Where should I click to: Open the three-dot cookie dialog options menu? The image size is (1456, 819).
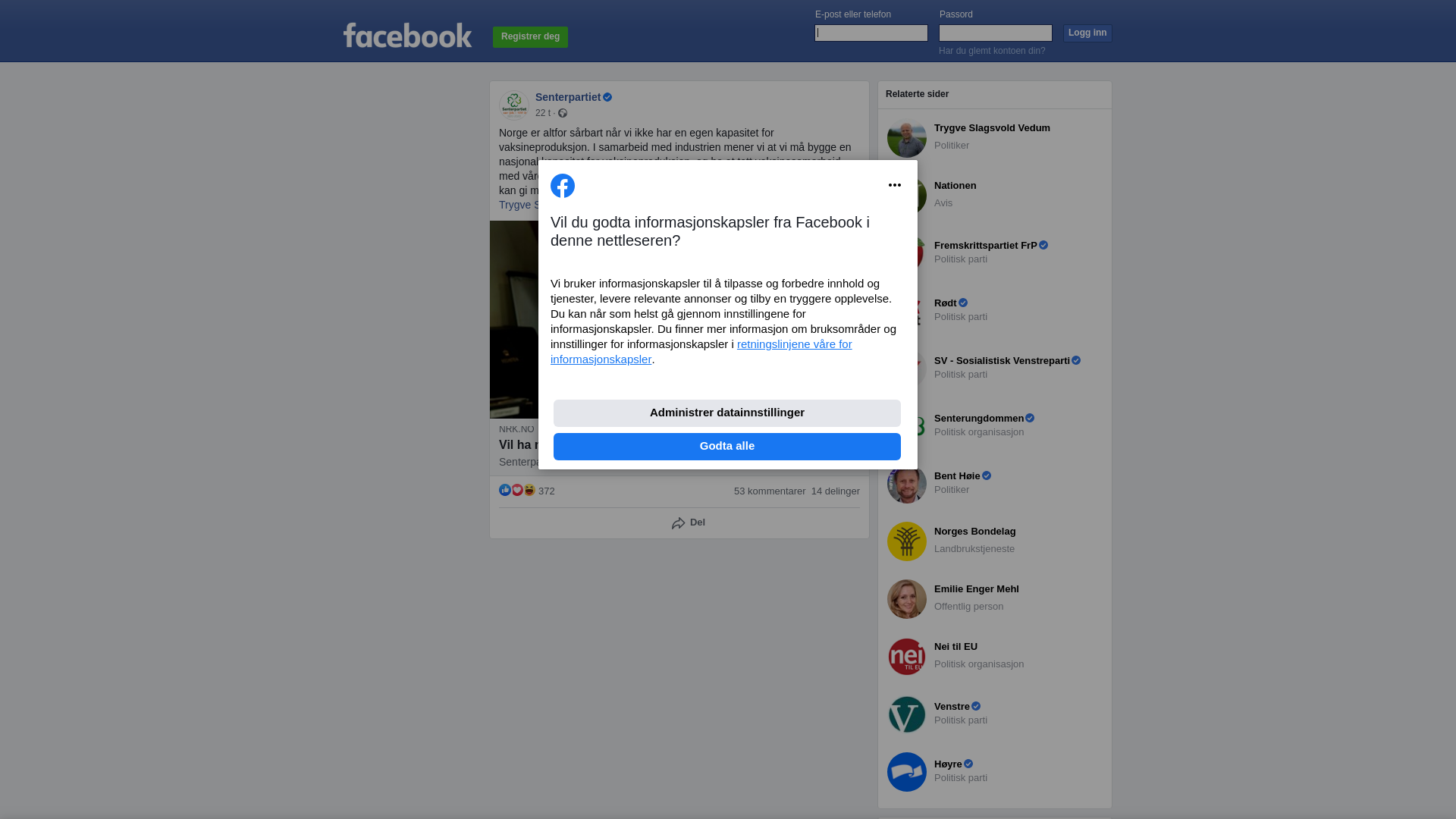(895, 185)
